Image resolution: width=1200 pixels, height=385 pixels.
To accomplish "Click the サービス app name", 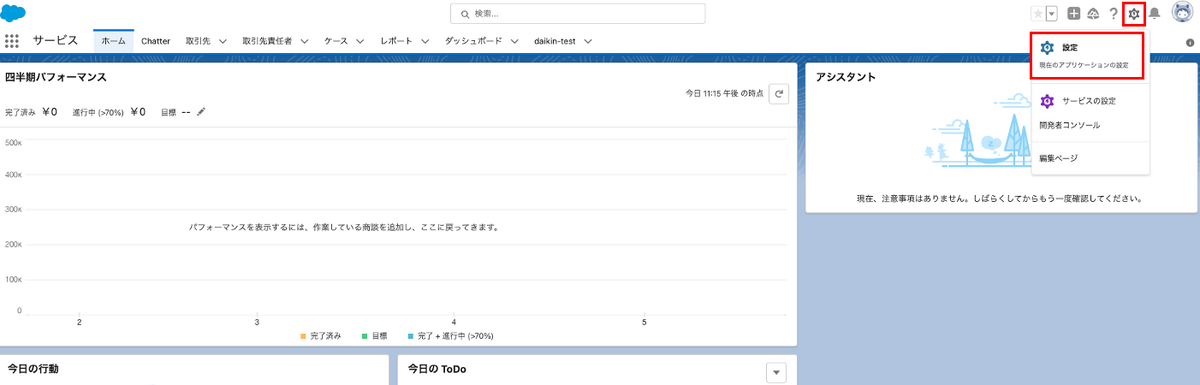I will [55, 41].
